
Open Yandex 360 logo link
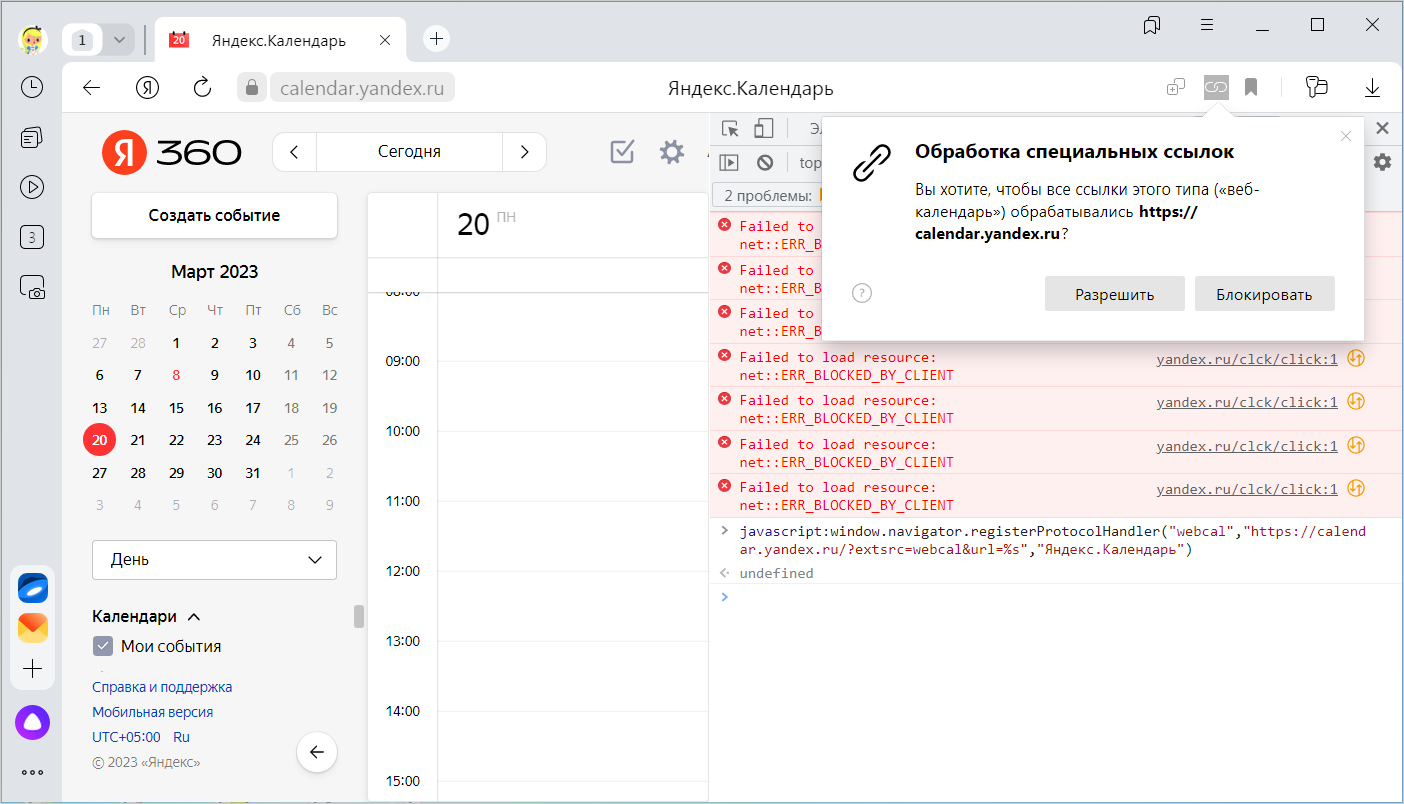(x=172, y=152)
